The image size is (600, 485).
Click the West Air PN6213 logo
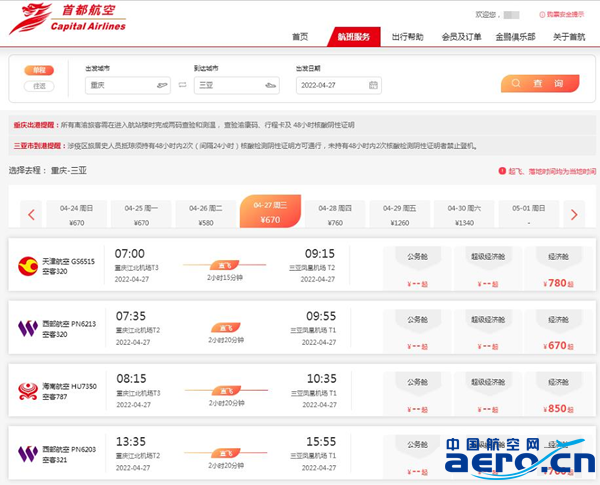coord(28,328)
